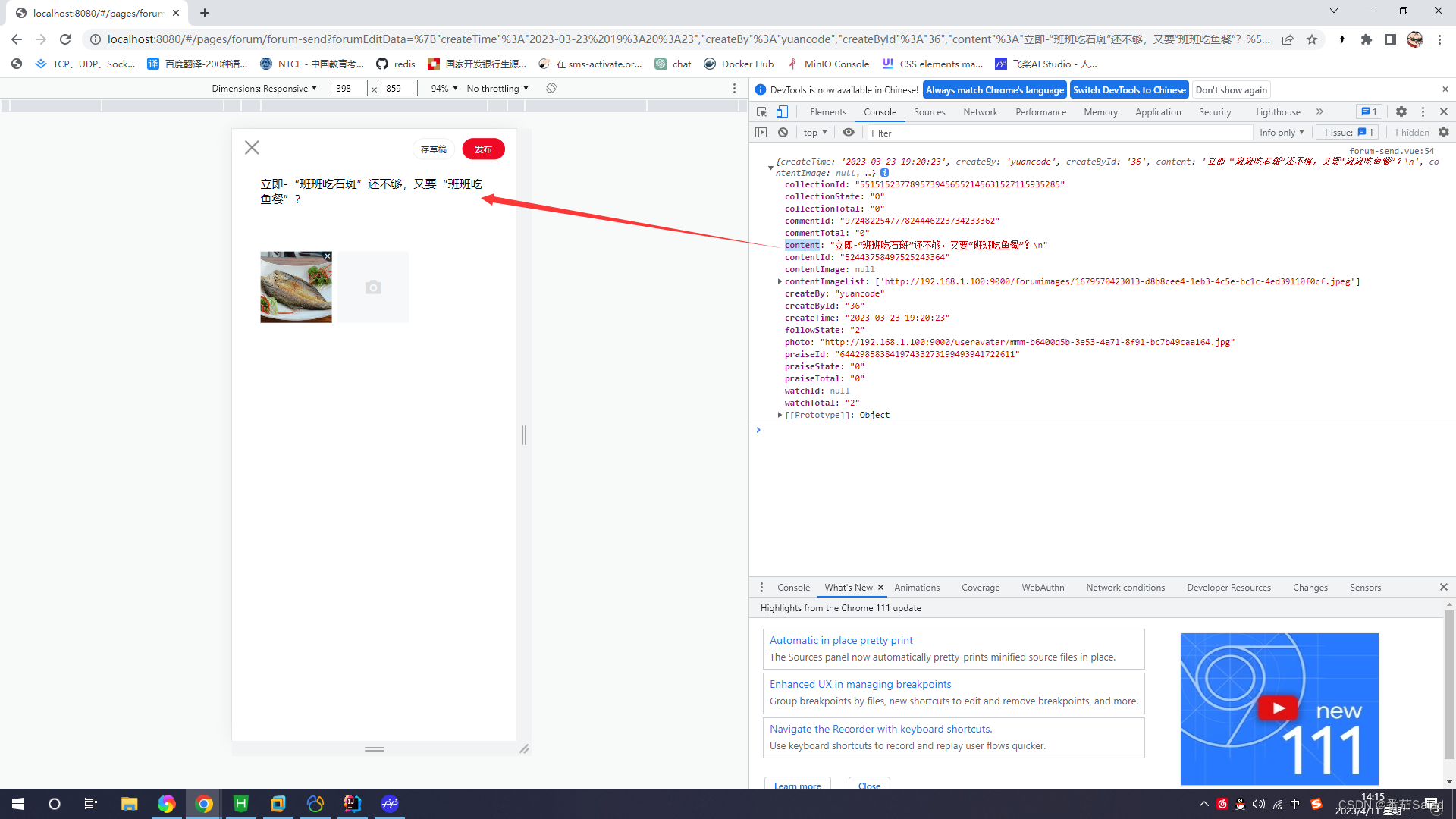The height and width of the screenshot is (819, 1456).
Task: Click the 发布 publish button
Action: click(x=483, y=149)
